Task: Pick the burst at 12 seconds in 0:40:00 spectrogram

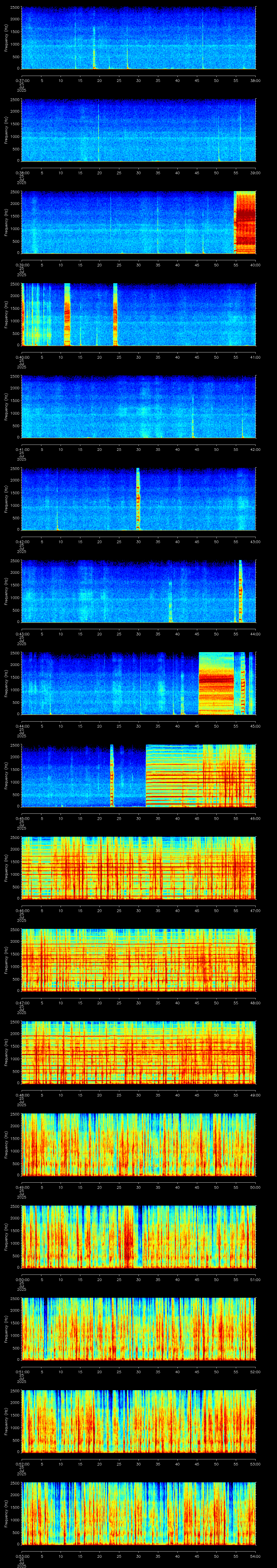Action: [67, 315]
